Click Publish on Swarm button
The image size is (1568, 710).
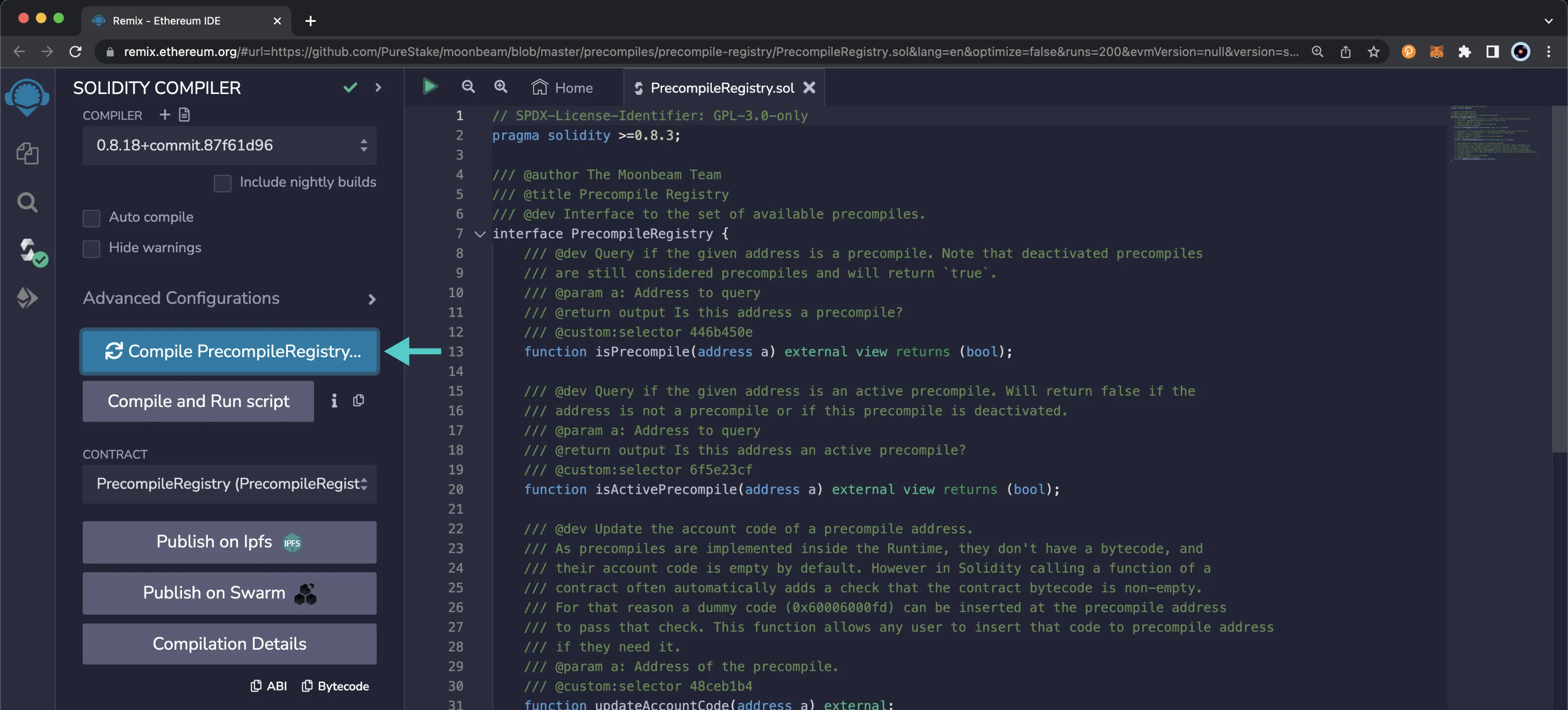pos(229,593)
